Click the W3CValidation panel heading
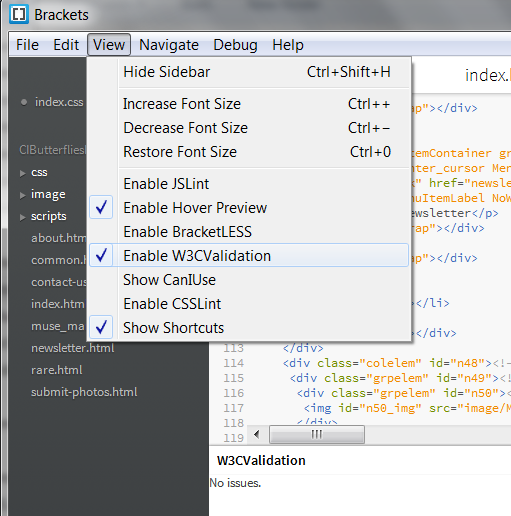511x516 pixels. [261, 460]
